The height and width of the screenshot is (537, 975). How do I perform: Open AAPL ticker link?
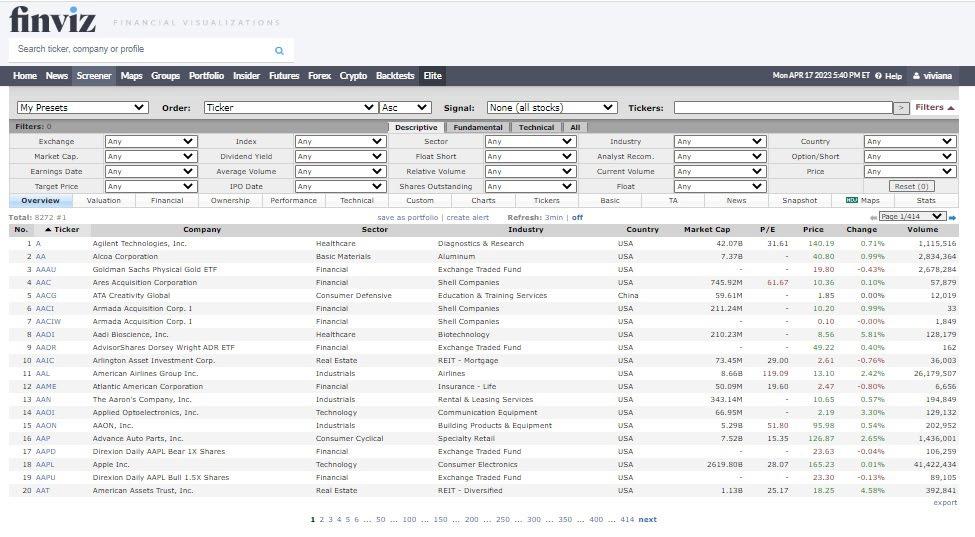(45, 465)
